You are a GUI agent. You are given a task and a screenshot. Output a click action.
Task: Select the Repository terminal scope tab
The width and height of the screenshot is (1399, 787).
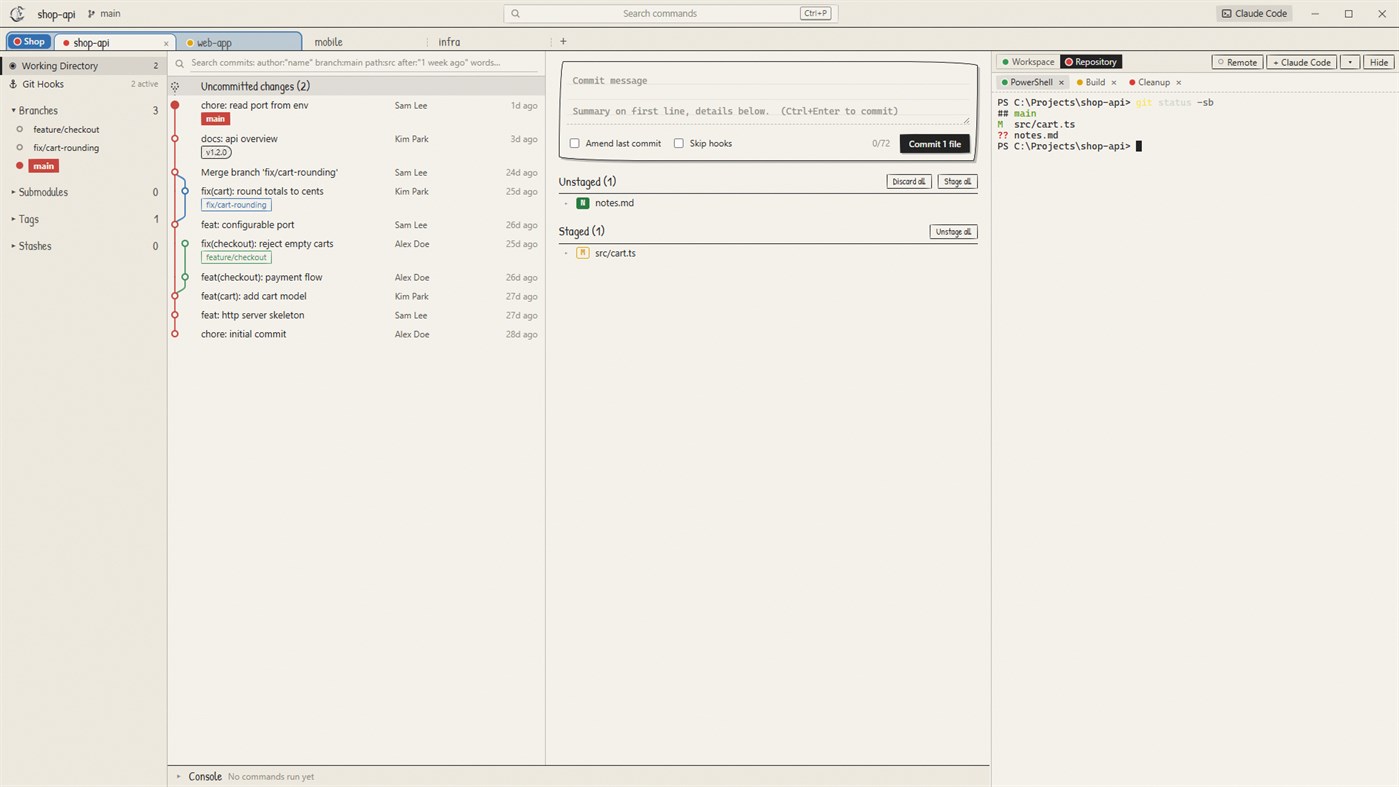(x=1091, y=62)
